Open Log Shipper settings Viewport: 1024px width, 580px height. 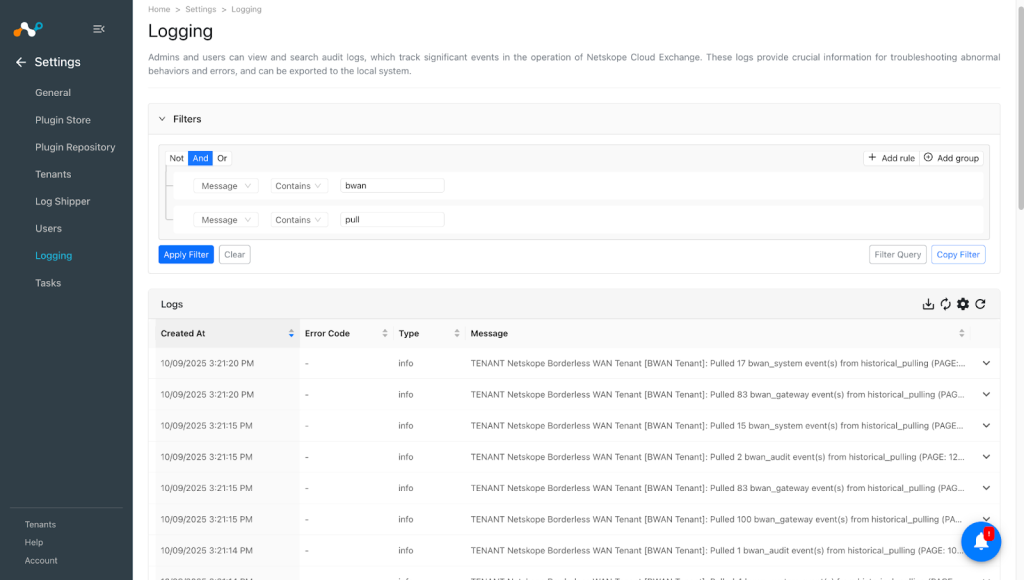point(63,201)
